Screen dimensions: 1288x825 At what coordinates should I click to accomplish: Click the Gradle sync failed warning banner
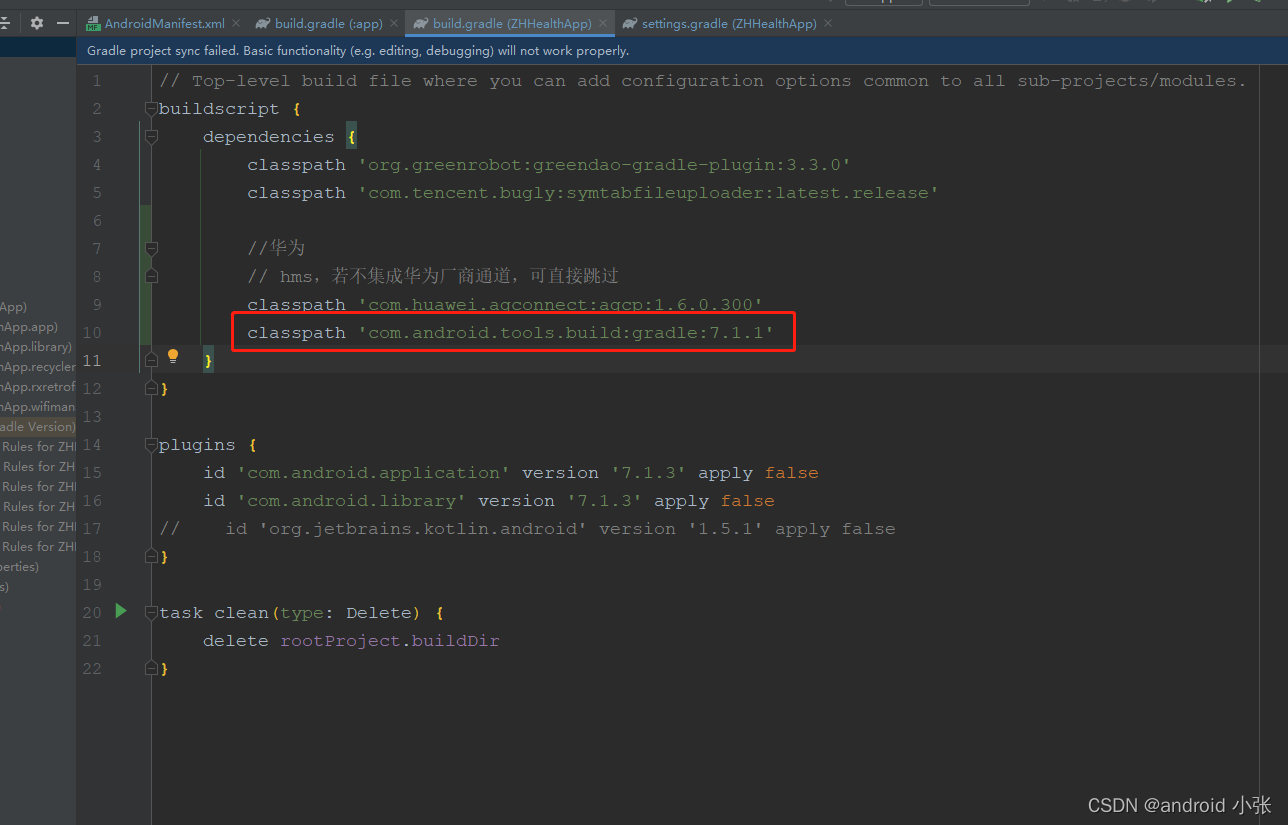pos(400,50)
